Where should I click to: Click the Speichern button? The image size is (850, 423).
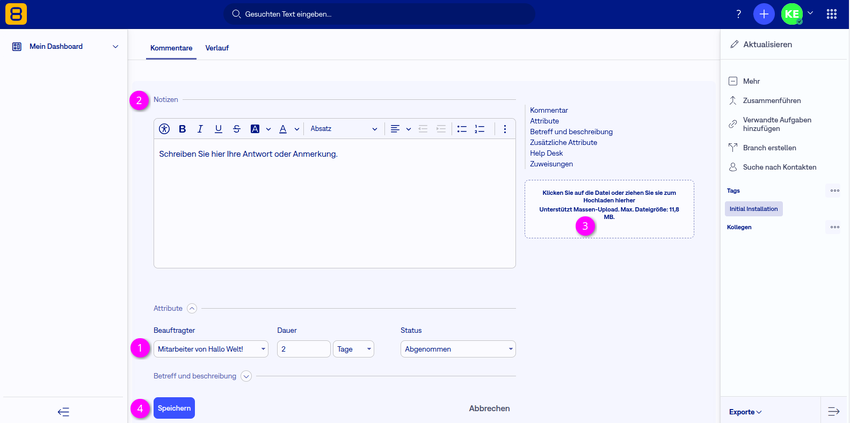pyautogui.click(x=174, y=408)
